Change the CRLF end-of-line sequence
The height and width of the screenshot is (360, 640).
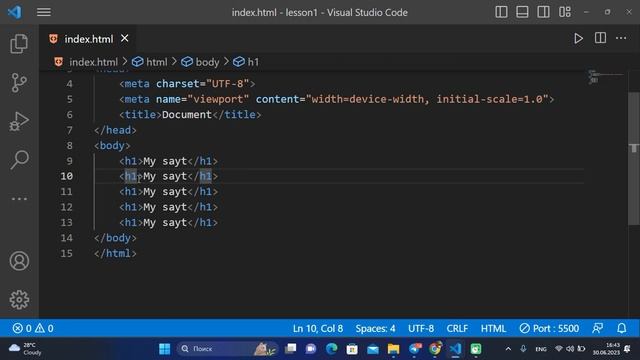457,329
